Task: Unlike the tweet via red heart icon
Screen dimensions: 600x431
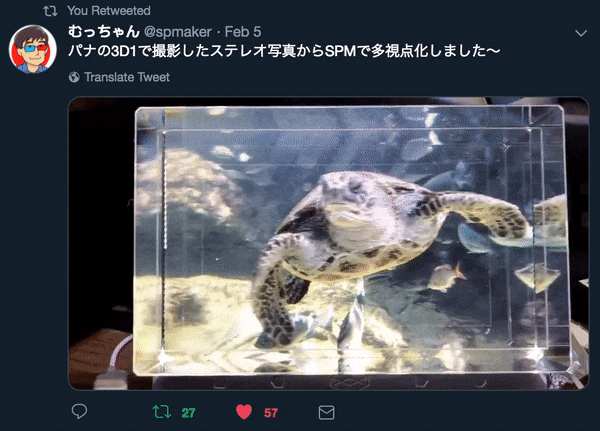Action: pyautogui.click(x=244, y=412)
